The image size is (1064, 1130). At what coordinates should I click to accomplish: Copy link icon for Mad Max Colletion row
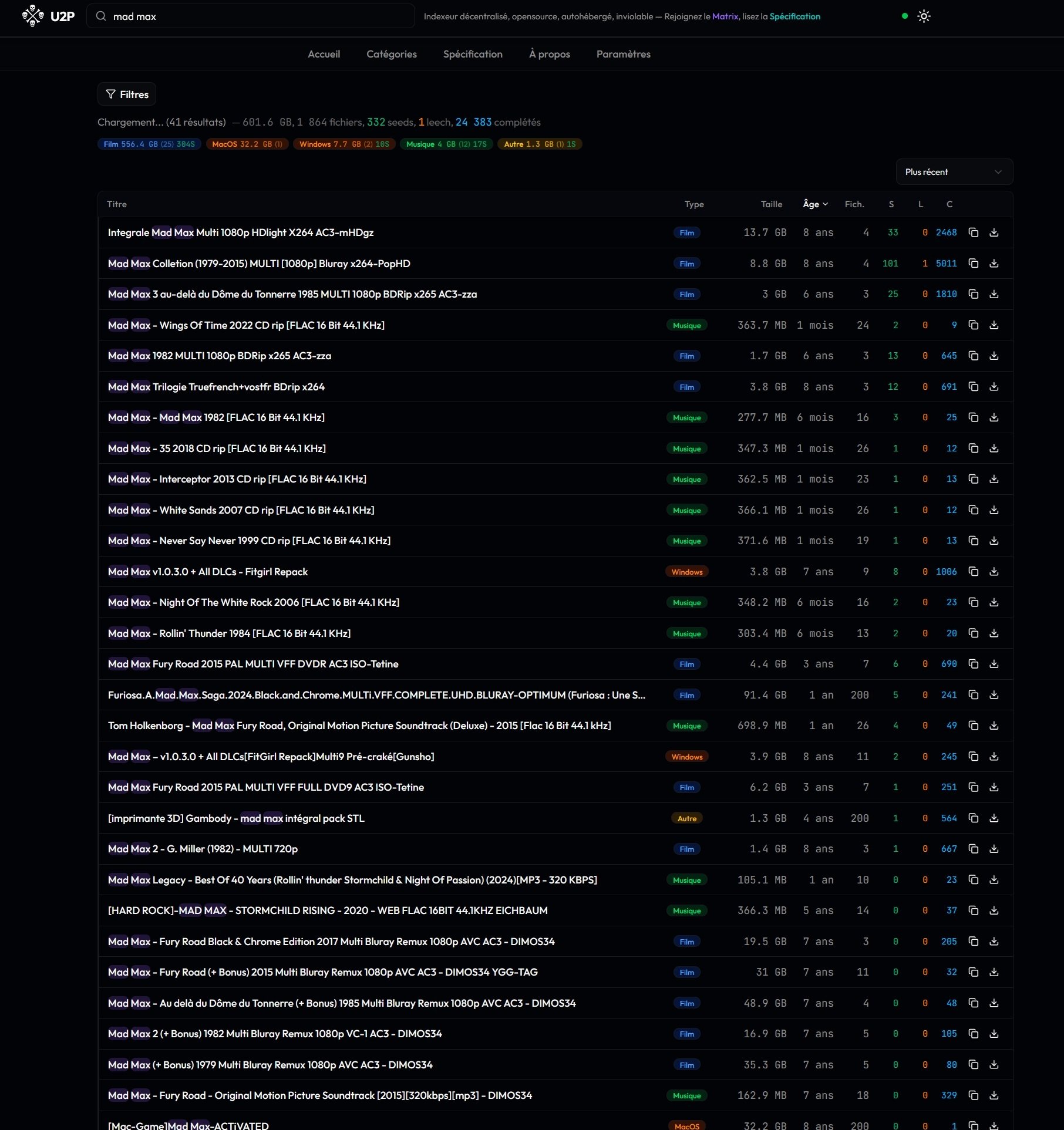[x=973, y=264]
